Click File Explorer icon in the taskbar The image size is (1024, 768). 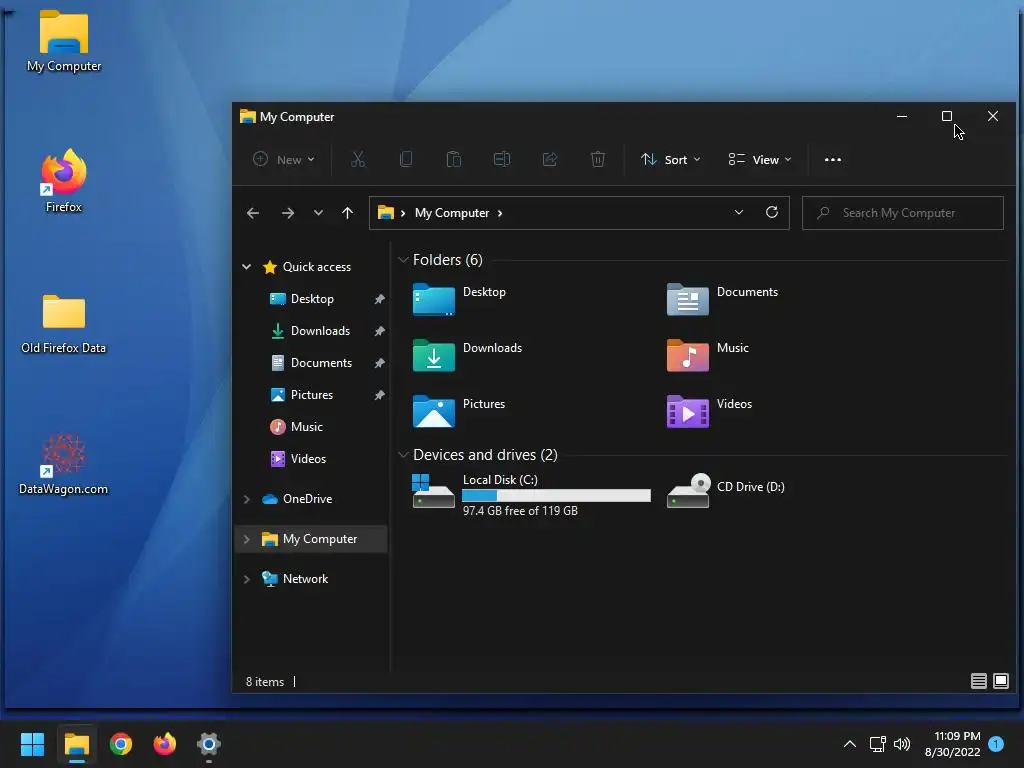76,744
